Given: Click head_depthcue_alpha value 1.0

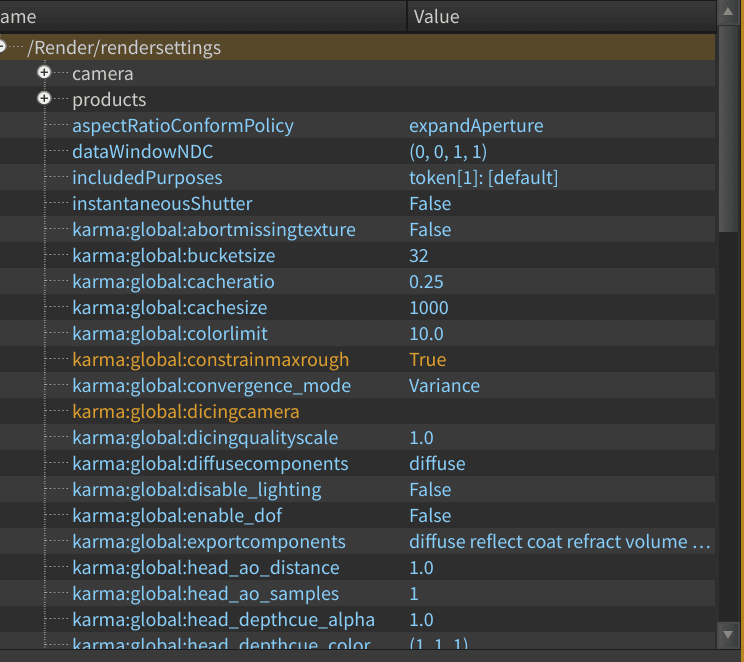Looking at the screenshot, I should pos(421,620).
